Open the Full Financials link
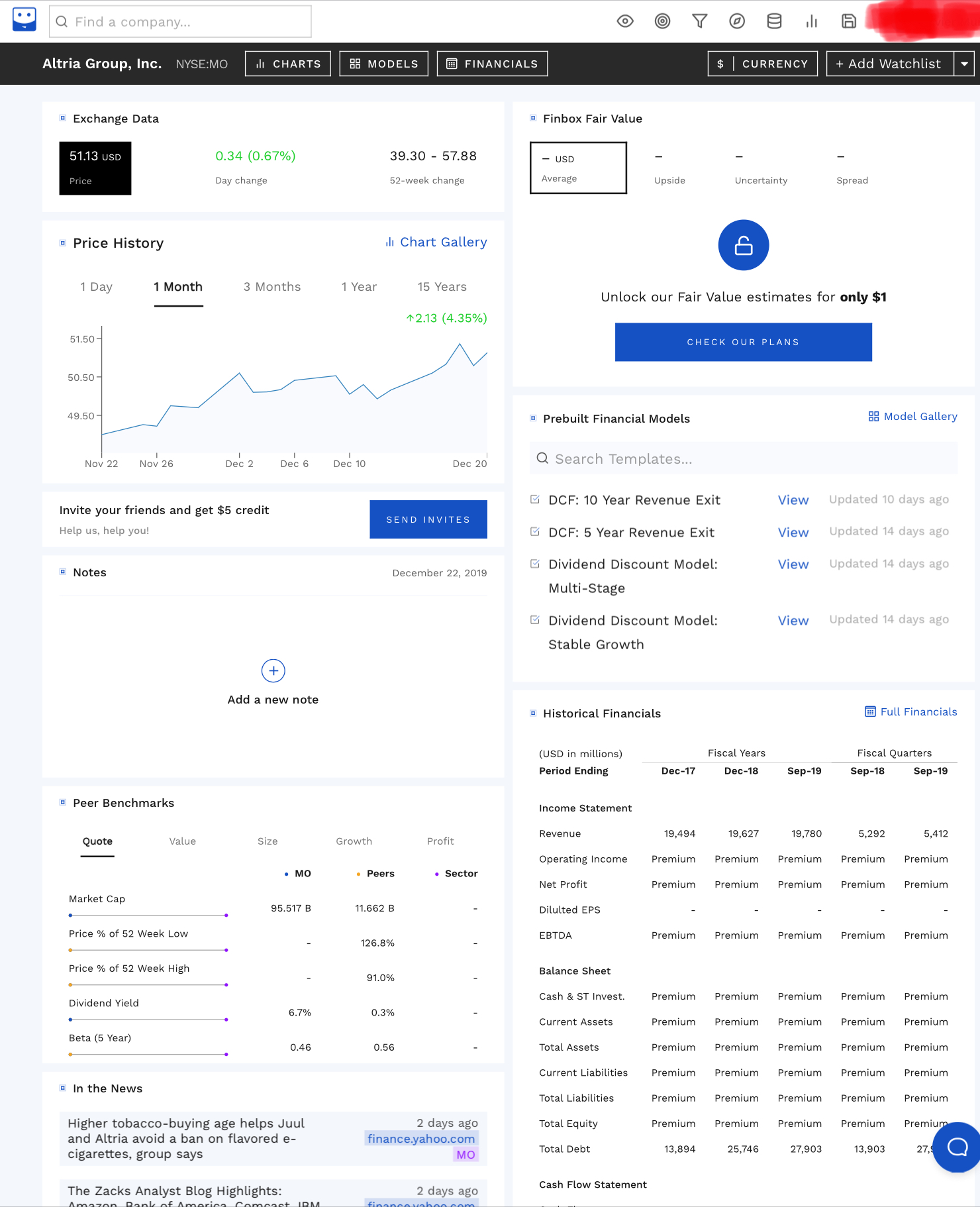 (x=911, y=711)
